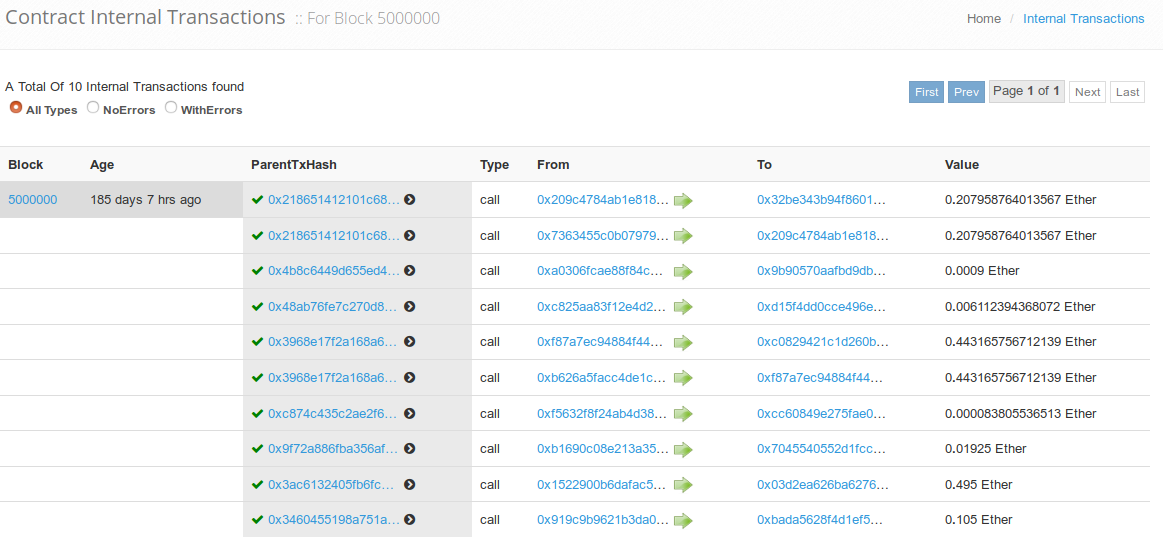This screenshot has height=556, width=1163.
Task: Open Internal Transactions breadcrumb link
Action: coord(1083,19)
